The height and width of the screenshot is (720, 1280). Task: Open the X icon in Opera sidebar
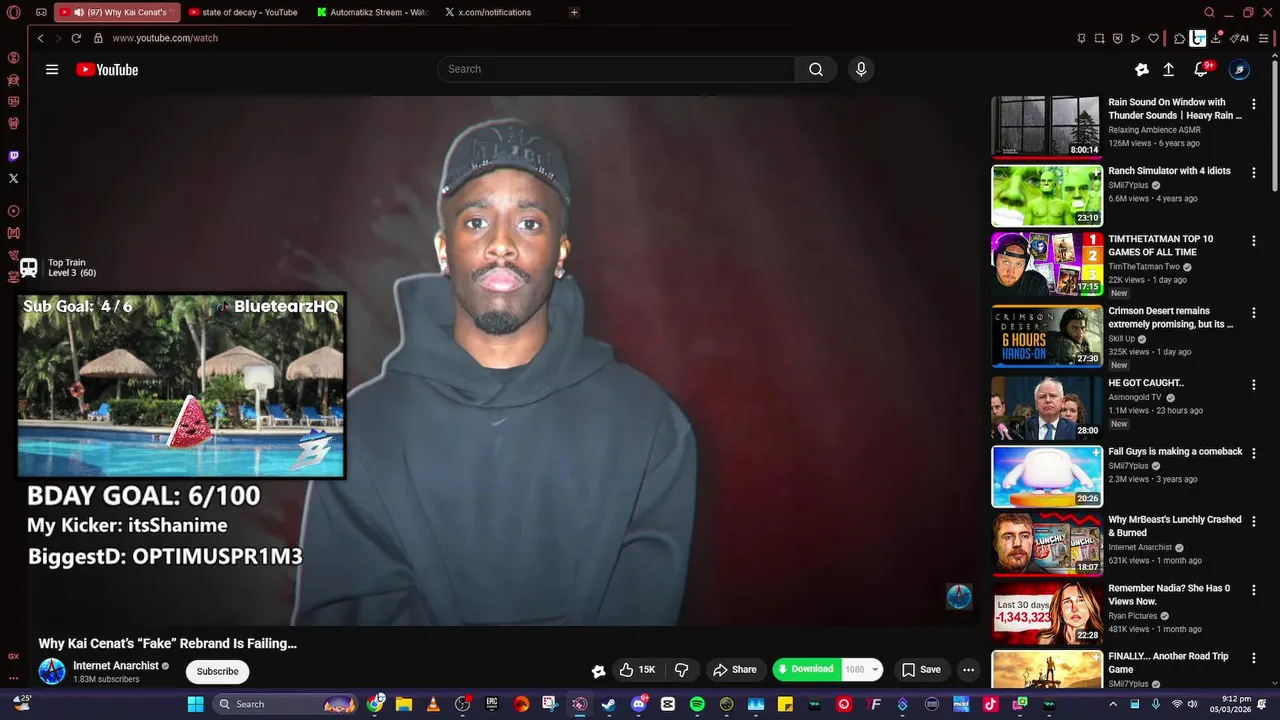13,178
